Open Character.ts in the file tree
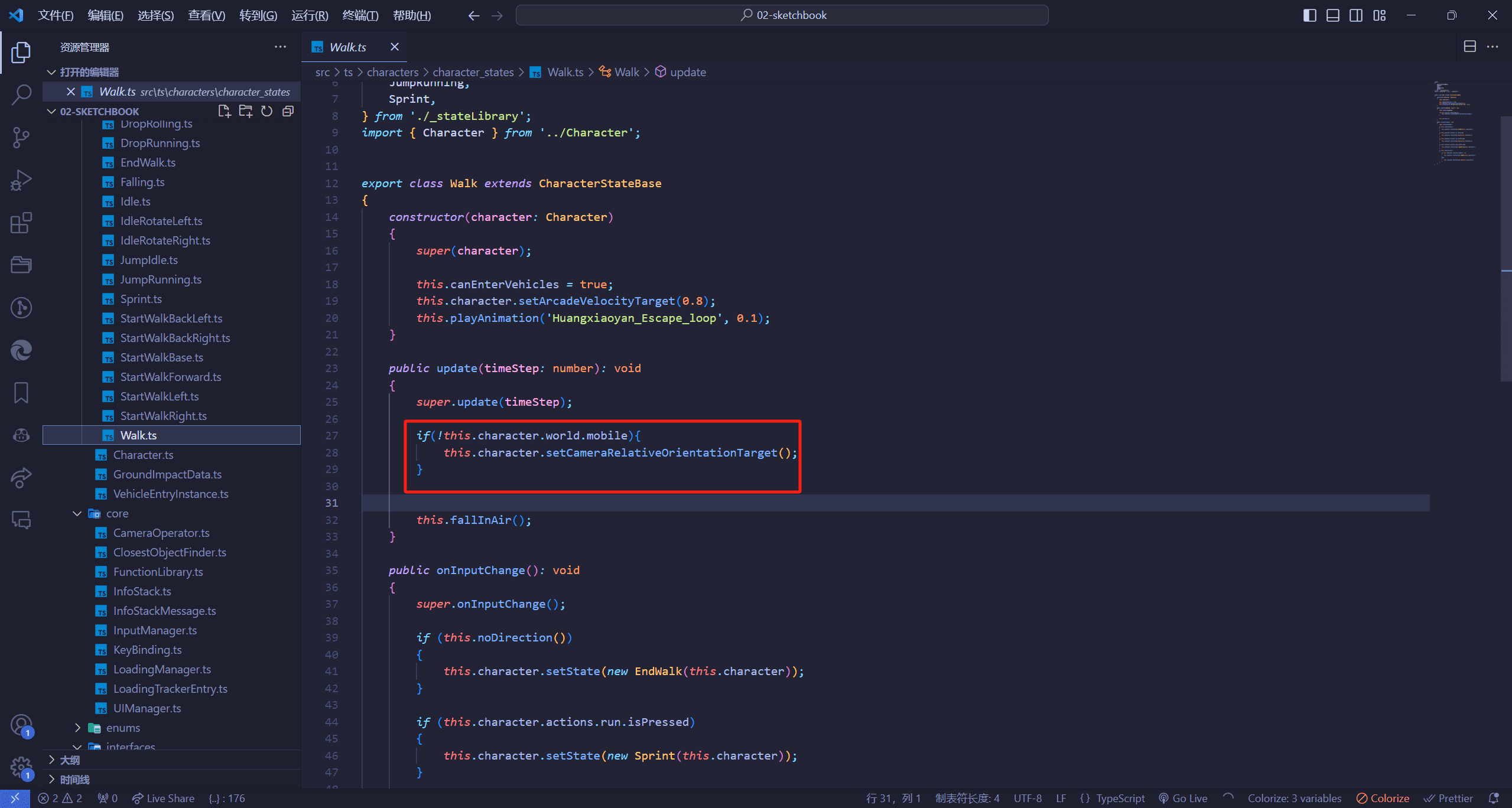The height and width of the screenshot is (808, 1512). click(143, 455)
